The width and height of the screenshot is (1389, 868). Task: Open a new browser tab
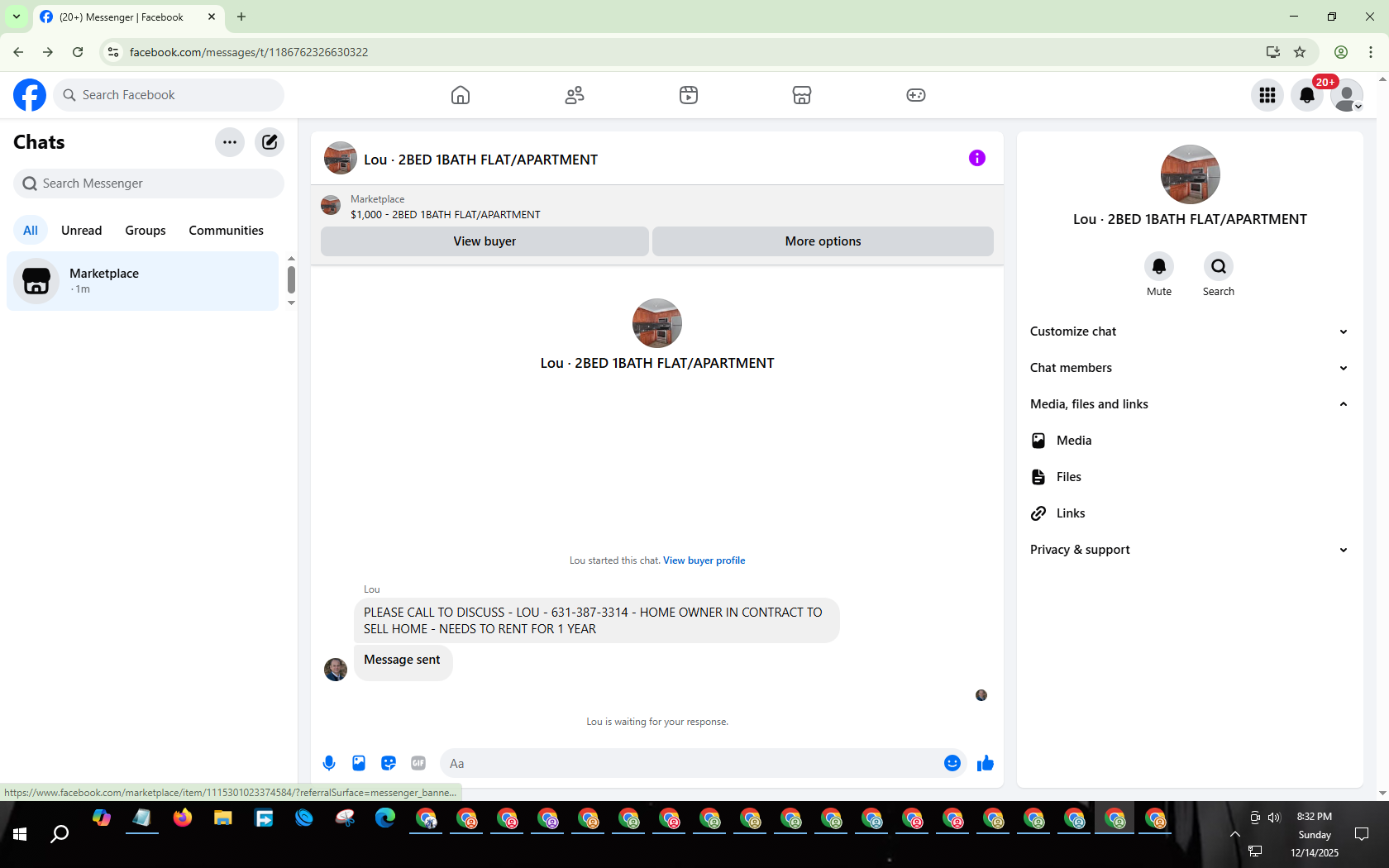[x=241, y=17]
